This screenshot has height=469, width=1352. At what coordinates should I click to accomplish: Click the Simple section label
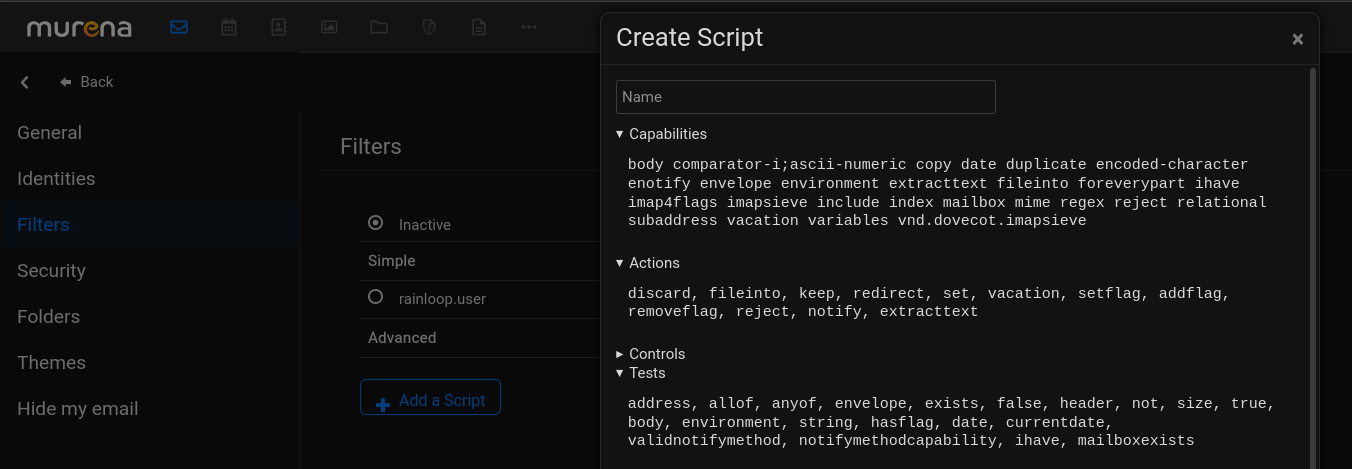pyautogui.click(x=392, y=261)
